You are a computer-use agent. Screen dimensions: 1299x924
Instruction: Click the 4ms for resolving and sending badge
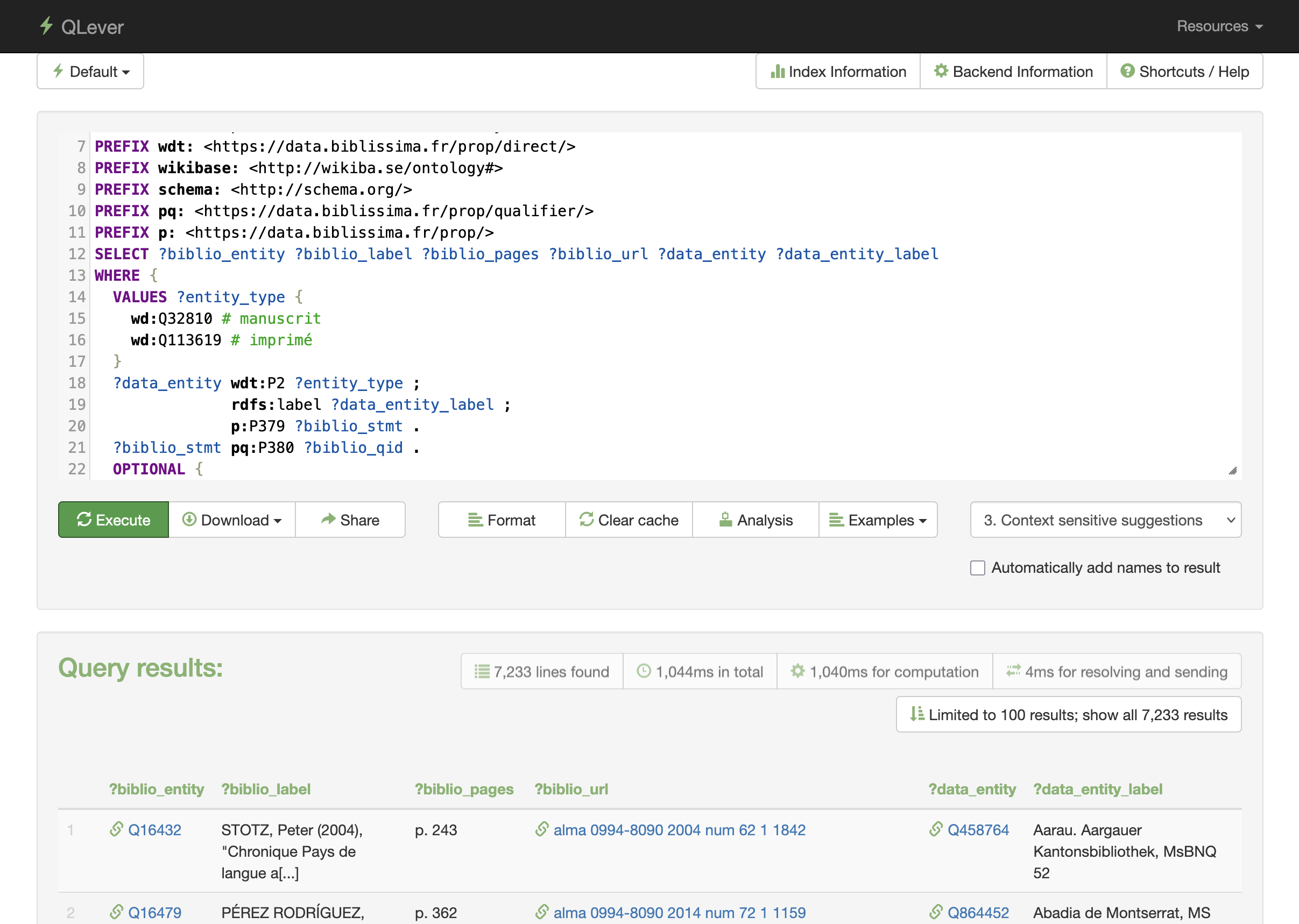pyautogui.click(x=1117, y=671)
